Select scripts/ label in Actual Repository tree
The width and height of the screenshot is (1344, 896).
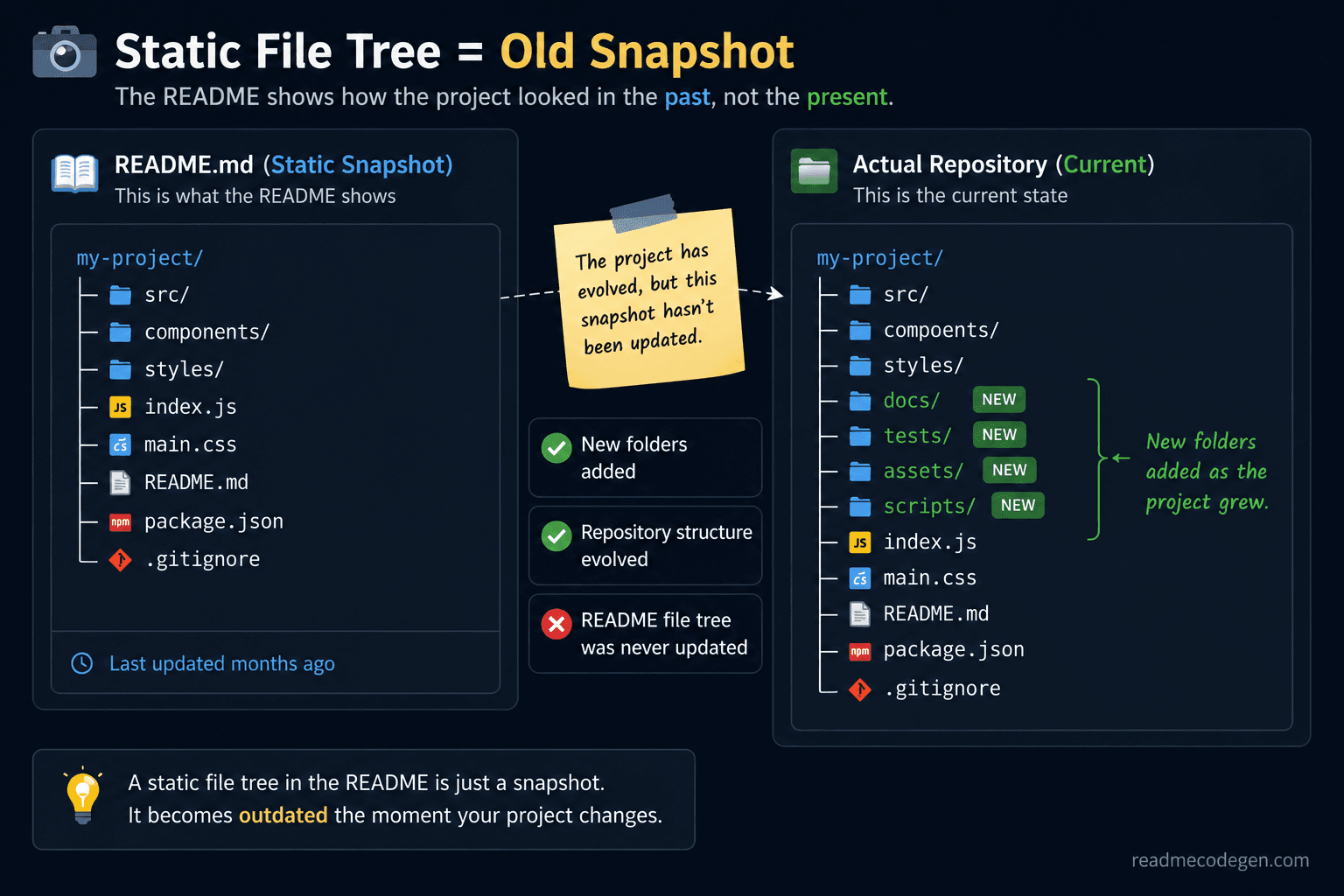click(929, 507)
